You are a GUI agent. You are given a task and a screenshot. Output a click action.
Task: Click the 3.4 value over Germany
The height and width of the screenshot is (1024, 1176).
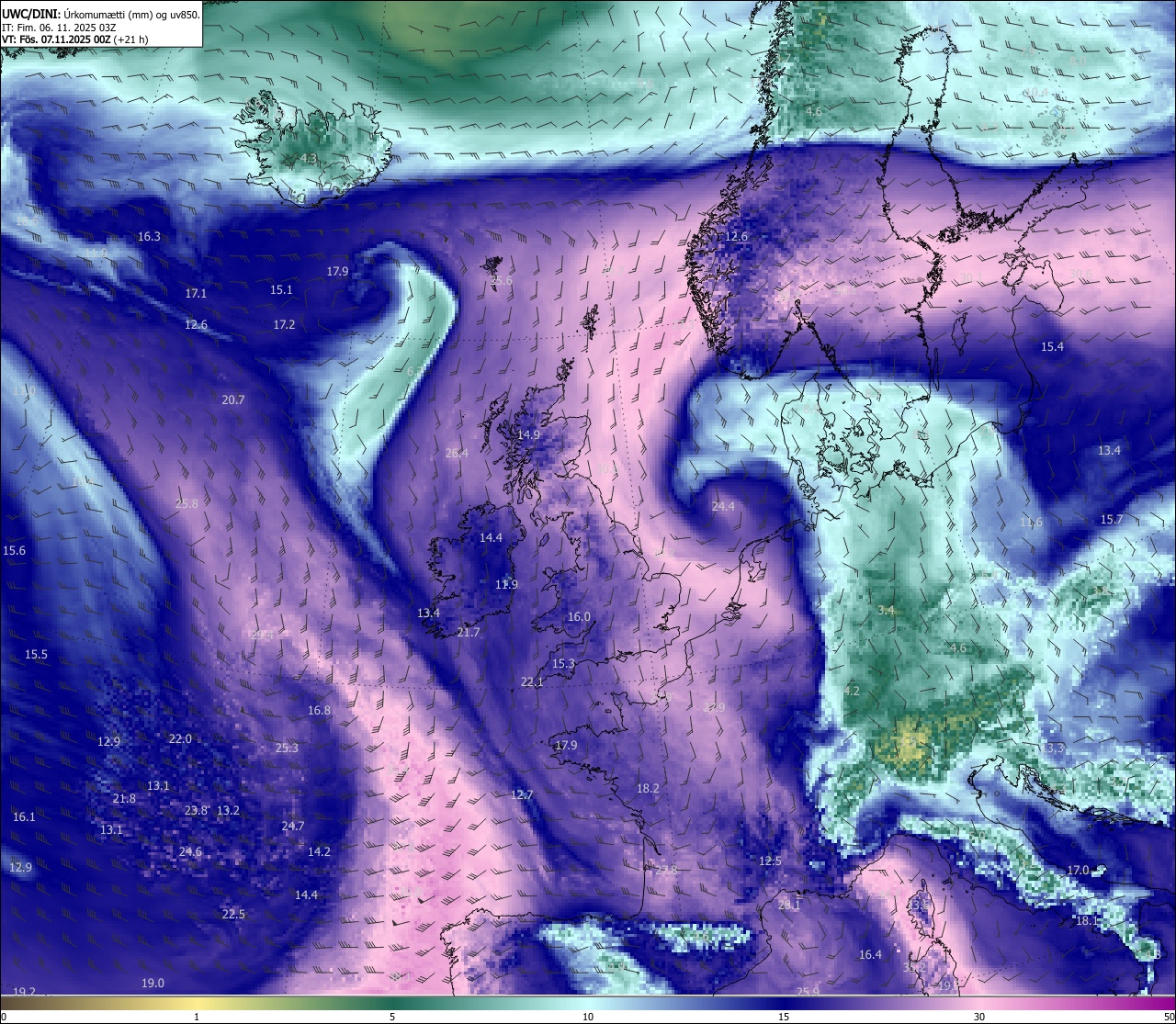point(886,610)
